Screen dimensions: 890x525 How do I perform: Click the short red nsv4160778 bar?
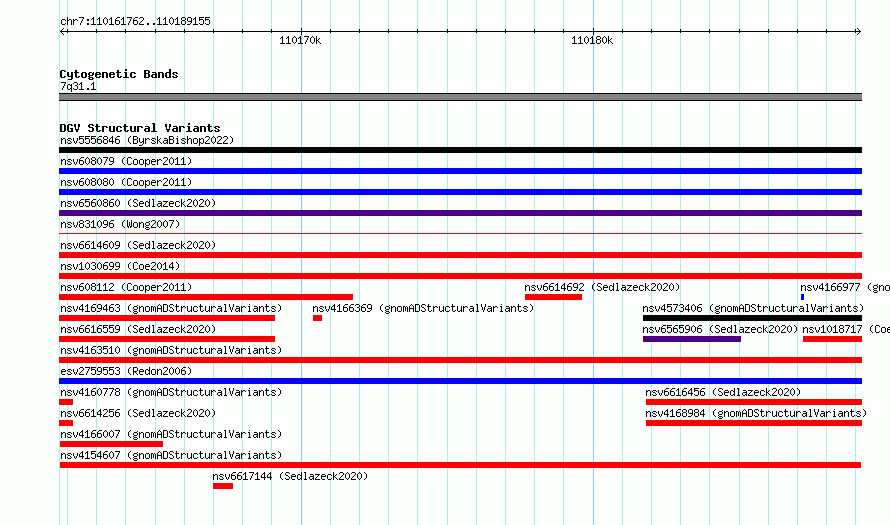tap(66, 402)
